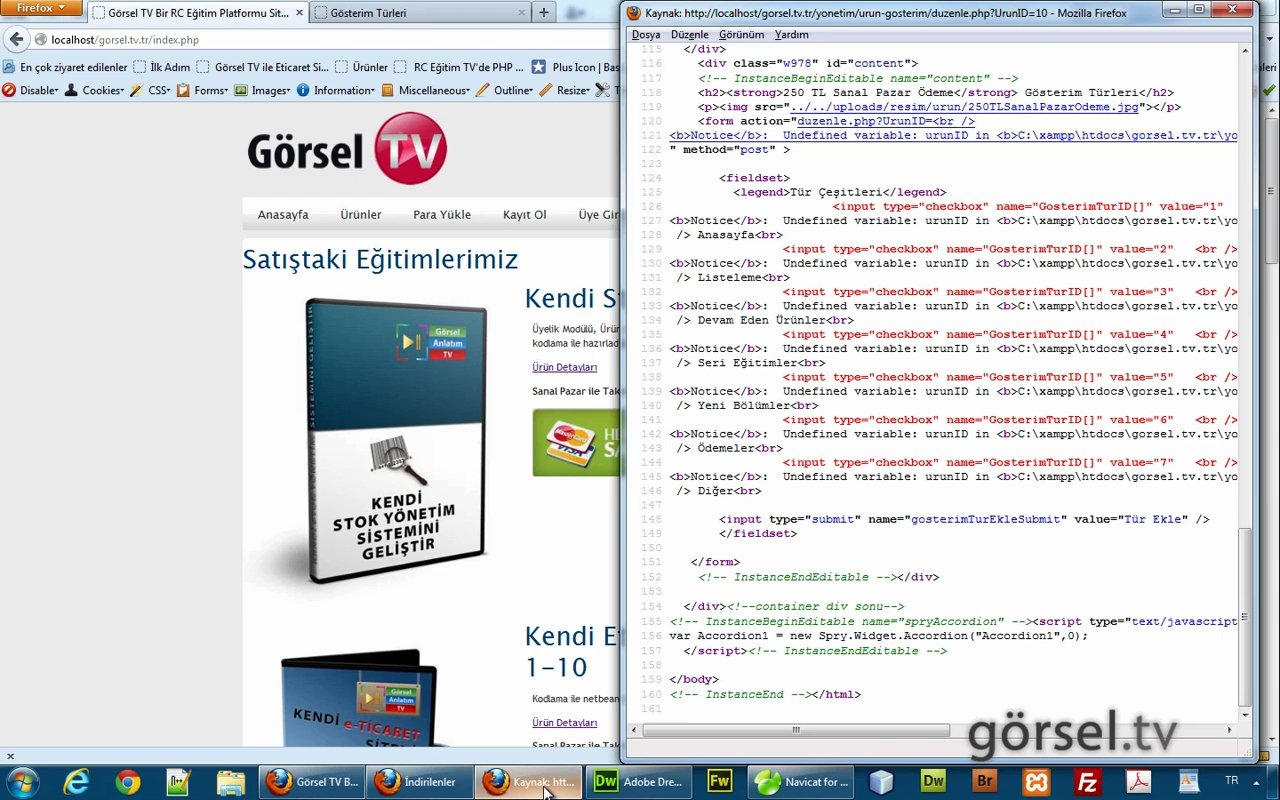1280x800 pixels.
Task: Open Windows Explorer from the taskbar
Action: (231, 781)
